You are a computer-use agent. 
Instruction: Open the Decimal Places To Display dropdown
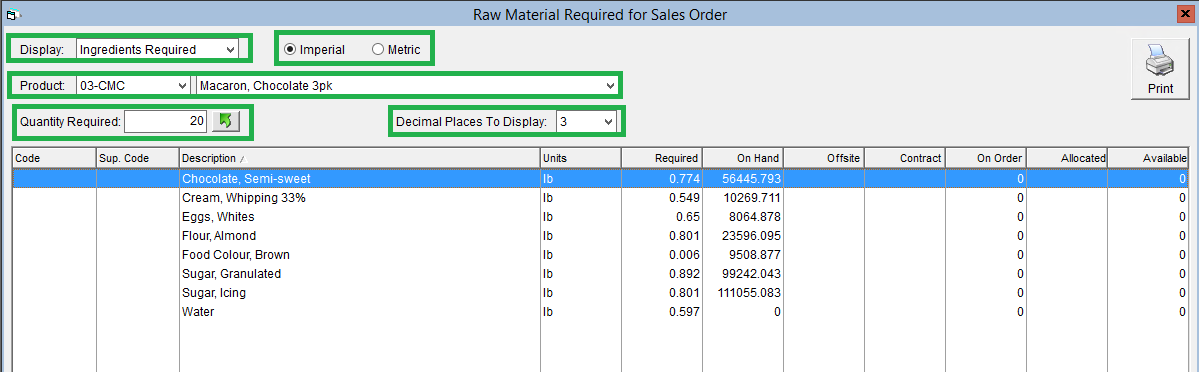tap(586, 122)
